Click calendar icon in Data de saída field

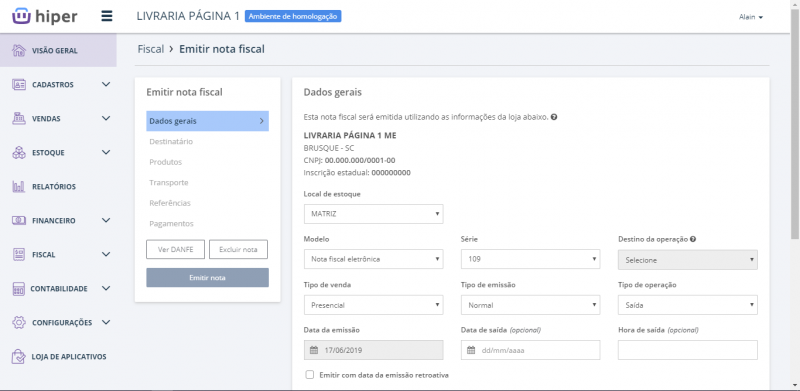[471, 350]
